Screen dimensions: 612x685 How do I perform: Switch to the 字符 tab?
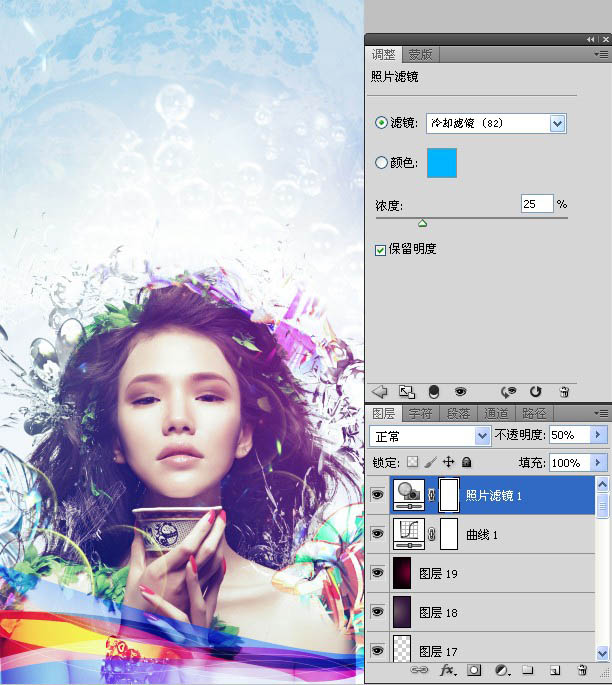420,413
